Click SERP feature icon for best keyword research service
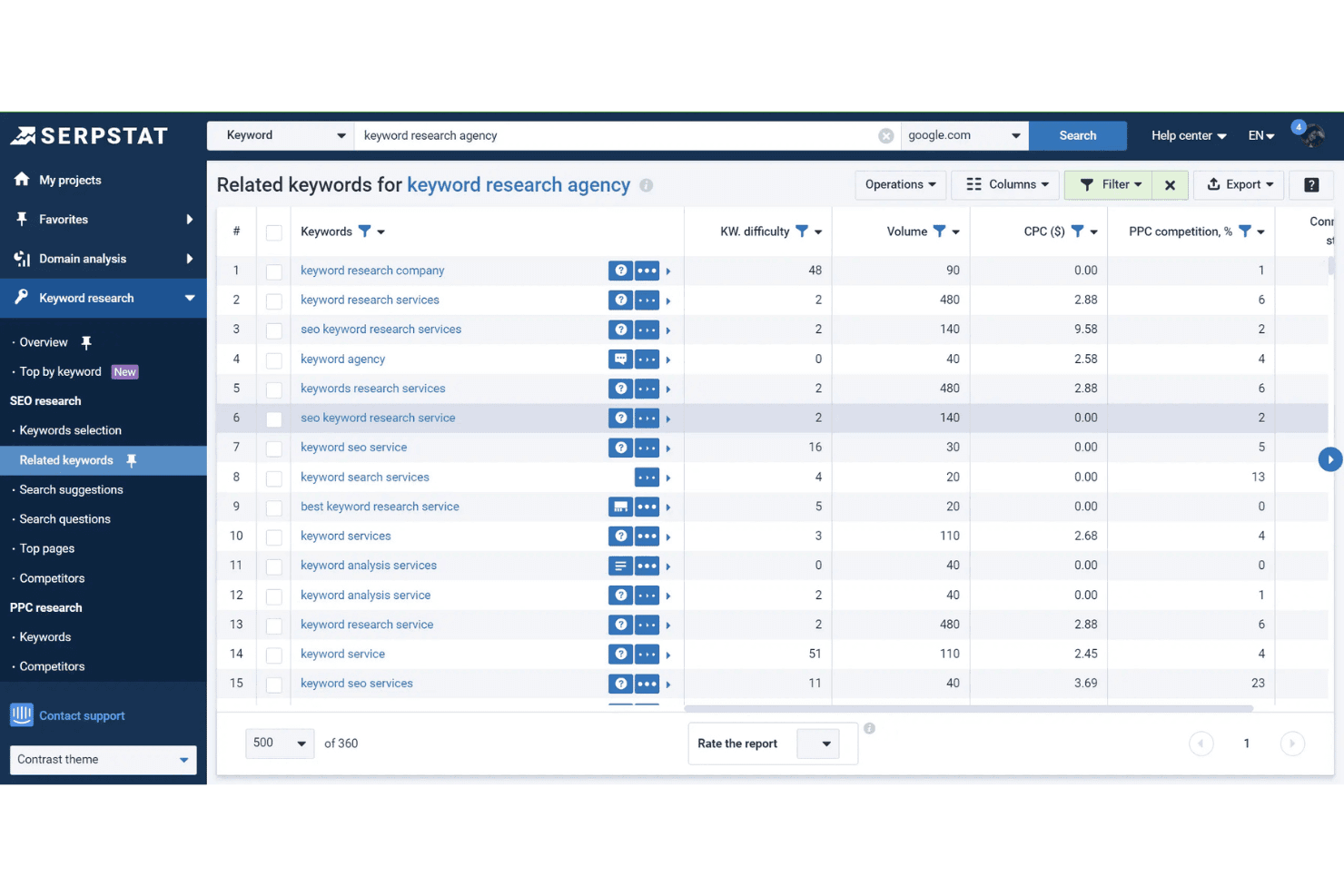 [620, 507]
